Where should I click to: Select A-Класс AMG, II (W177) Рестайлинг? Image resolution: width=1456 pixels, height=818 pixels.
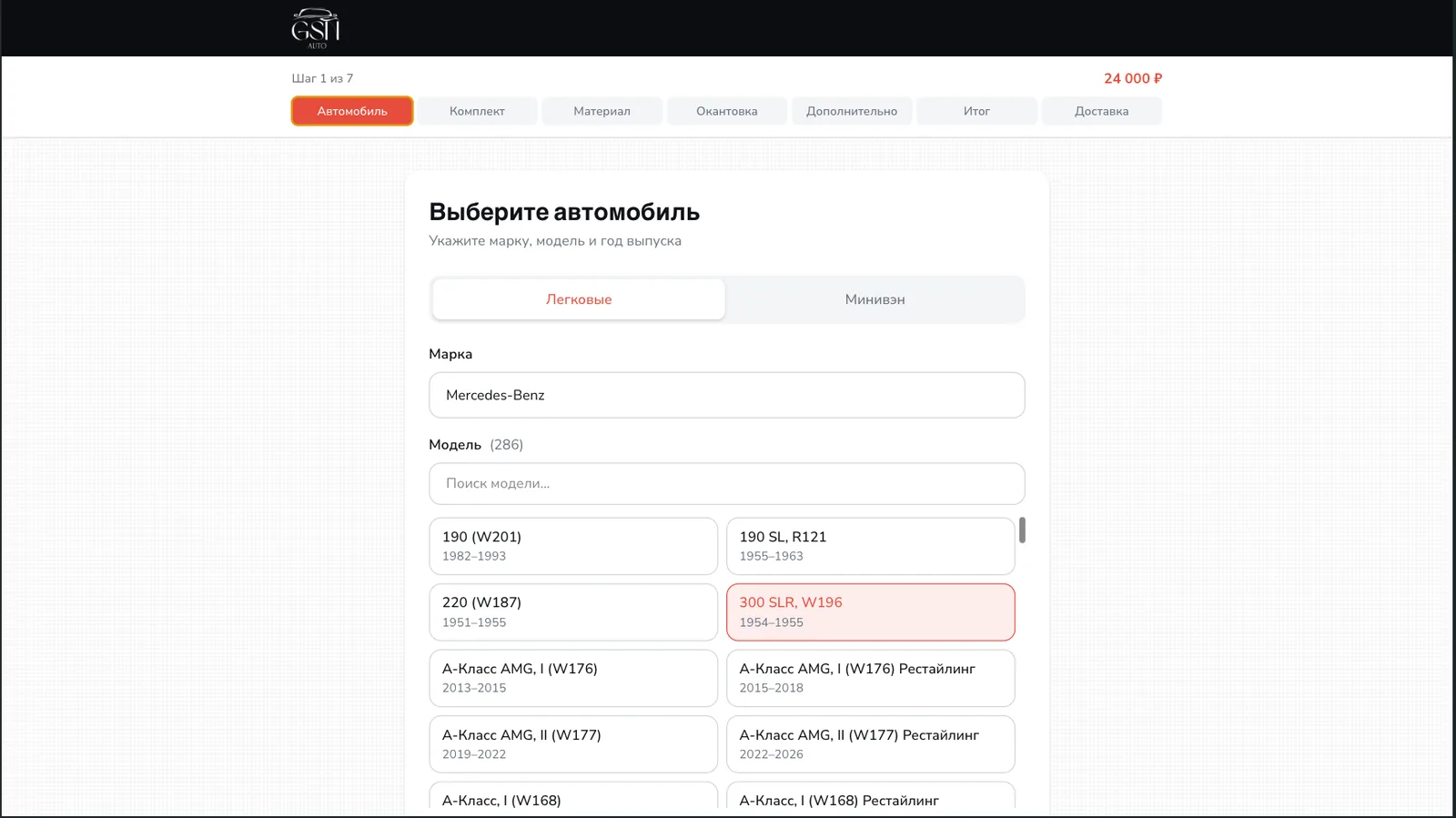871,744
